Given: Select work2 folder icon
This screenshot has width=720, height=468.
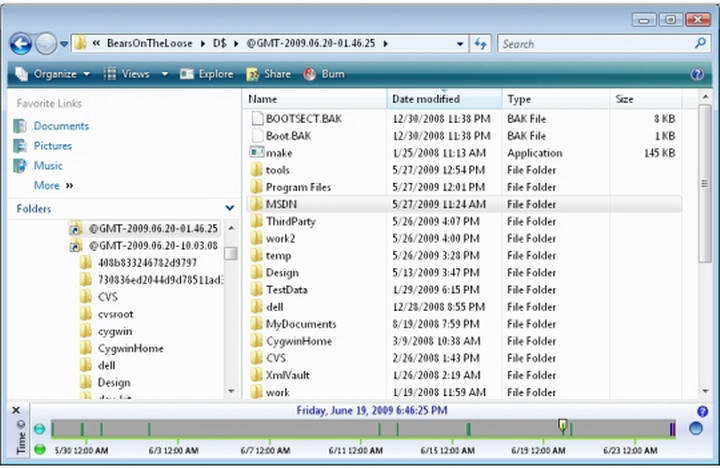Looking at the screenshot, I should click(257, 238).
